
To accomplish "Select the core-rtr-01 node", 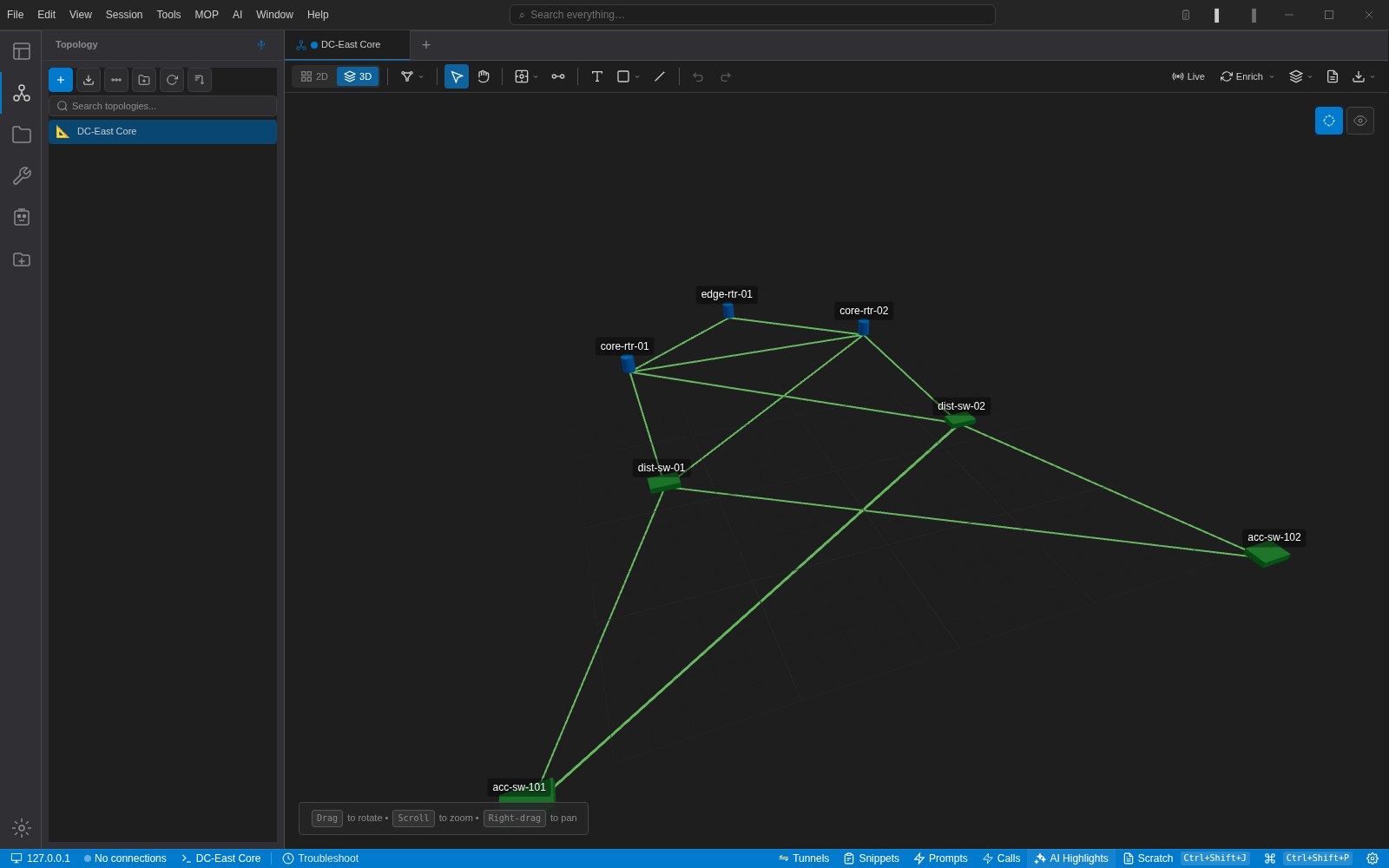I will [628, 364].
